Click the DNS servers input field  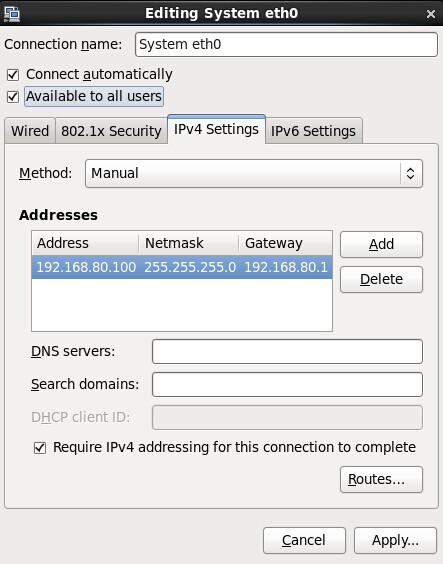[x=287, y=351]
